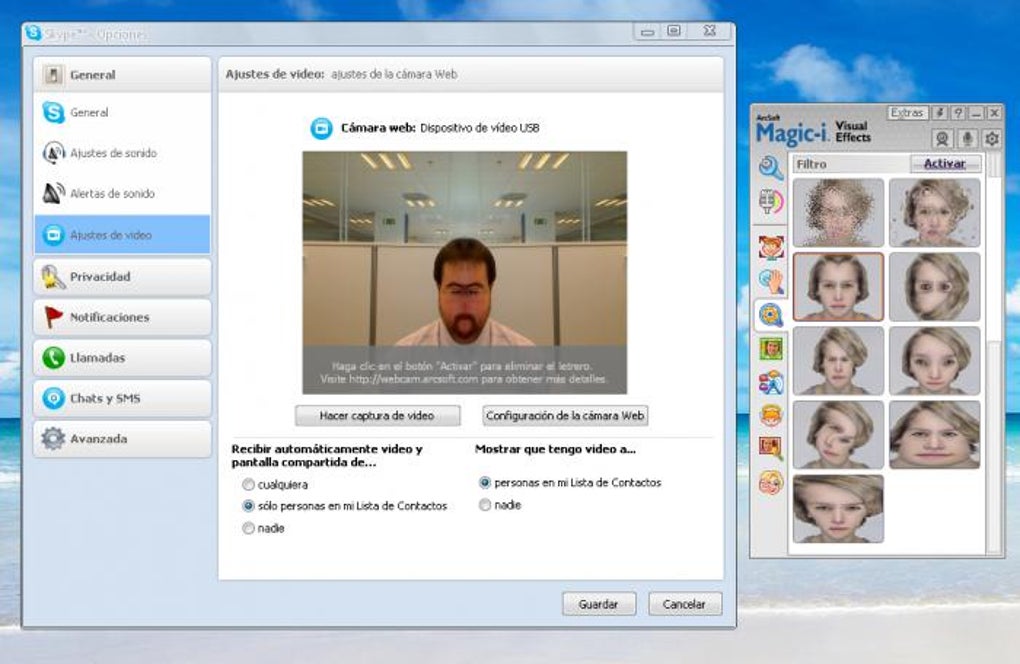Select cualquiera radio for receiving video
This screenshot has width=1020, height=664.
[248, 485]
